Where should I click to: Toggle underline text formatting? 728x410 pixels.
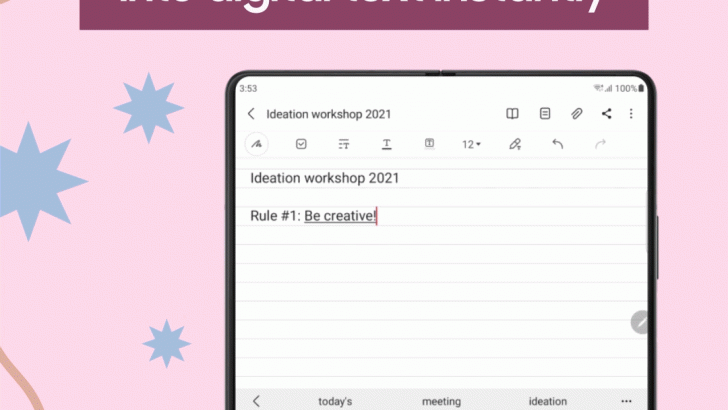click(x=386, y=144)
